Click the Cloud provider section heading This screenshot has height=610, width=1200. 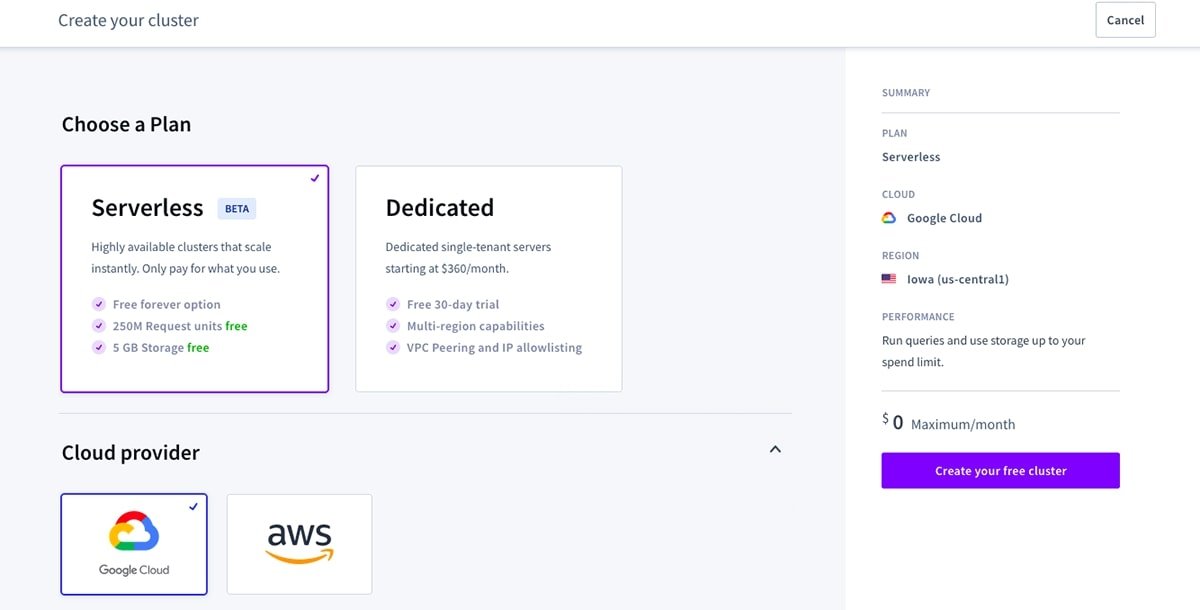131,453
